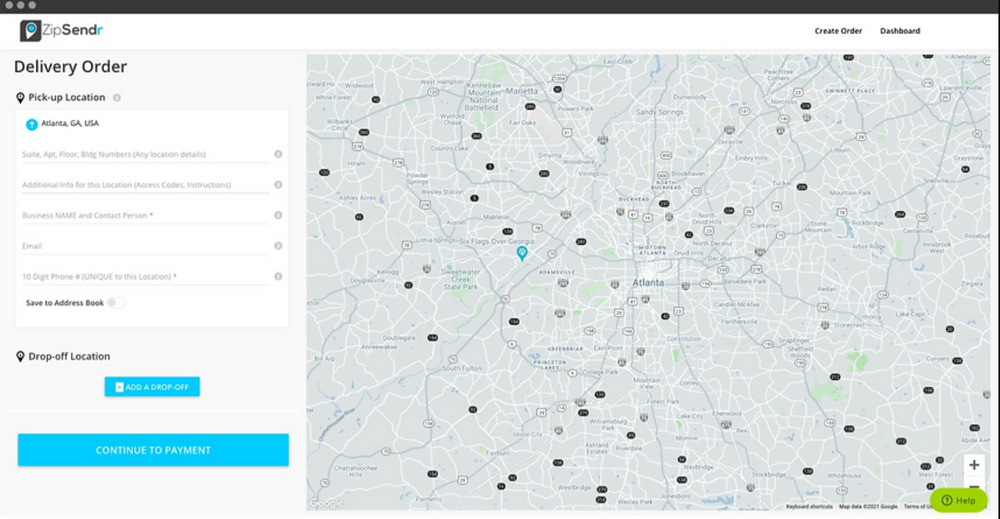Focus the Suite, Apt, Floor details field
This screenshot has height=519, width=1000.
pyautogui.click(x=145, y=154)
